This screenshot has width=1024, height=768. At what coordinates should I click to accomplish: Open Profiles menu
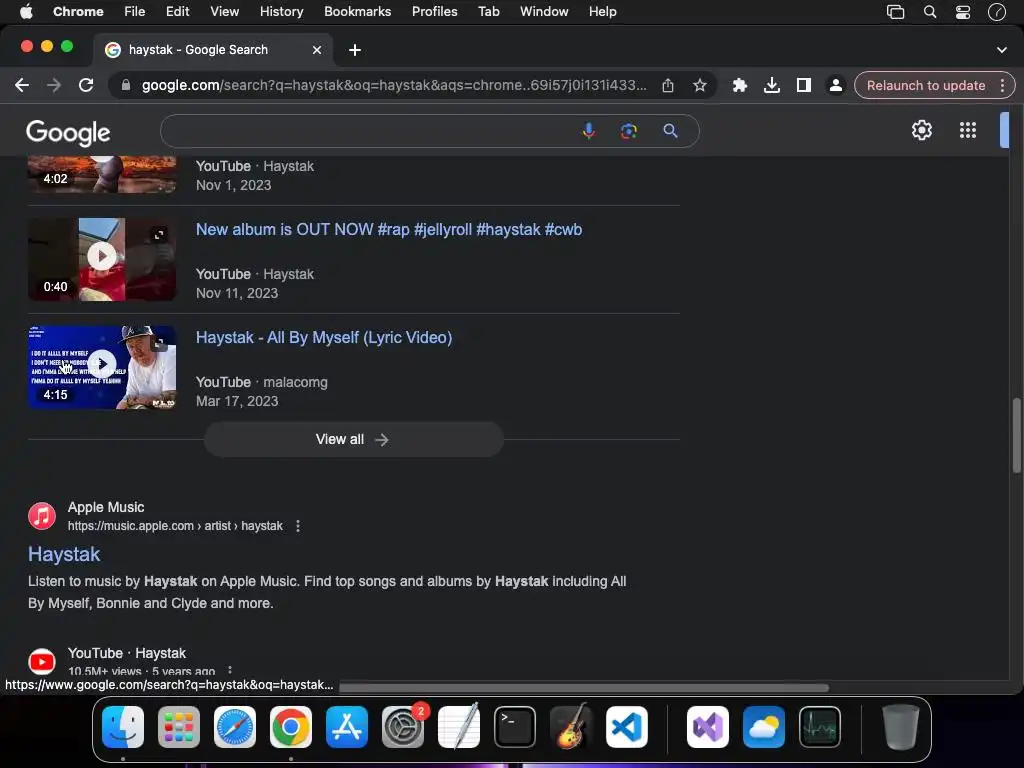pos(434,11)
